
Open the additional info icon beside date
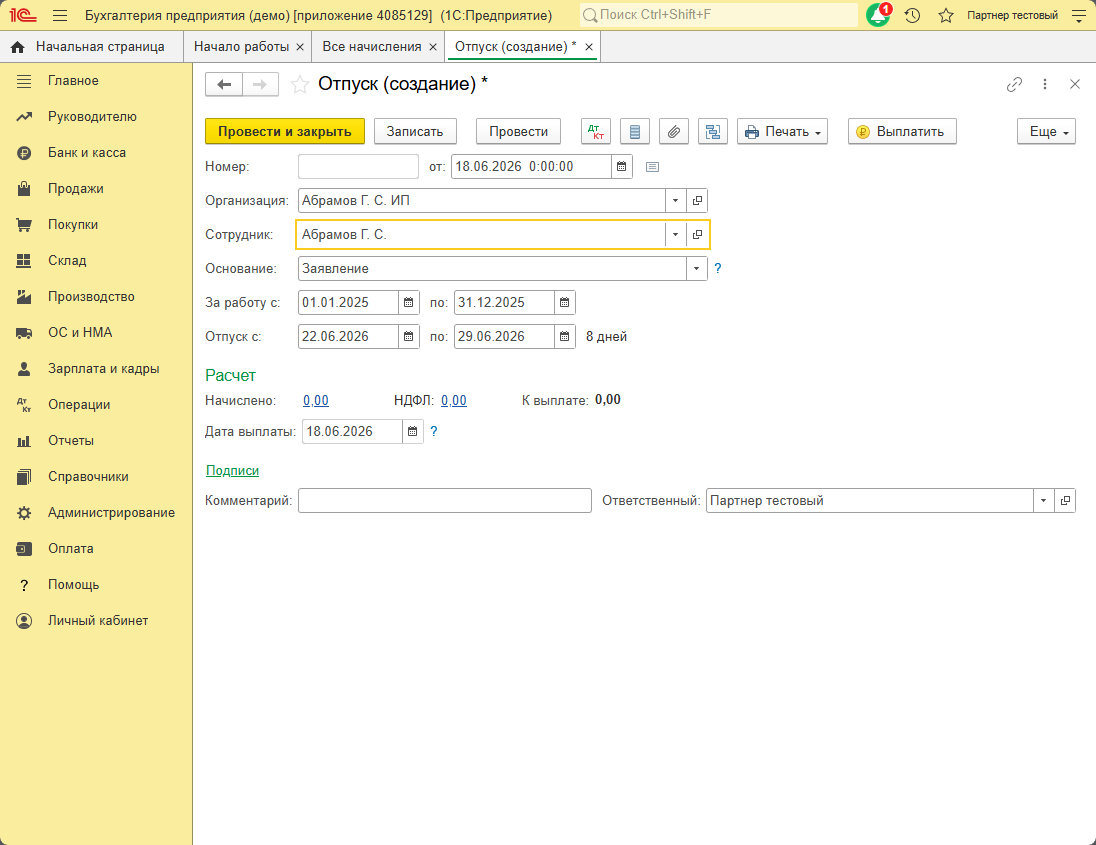(x=652, y=167)
